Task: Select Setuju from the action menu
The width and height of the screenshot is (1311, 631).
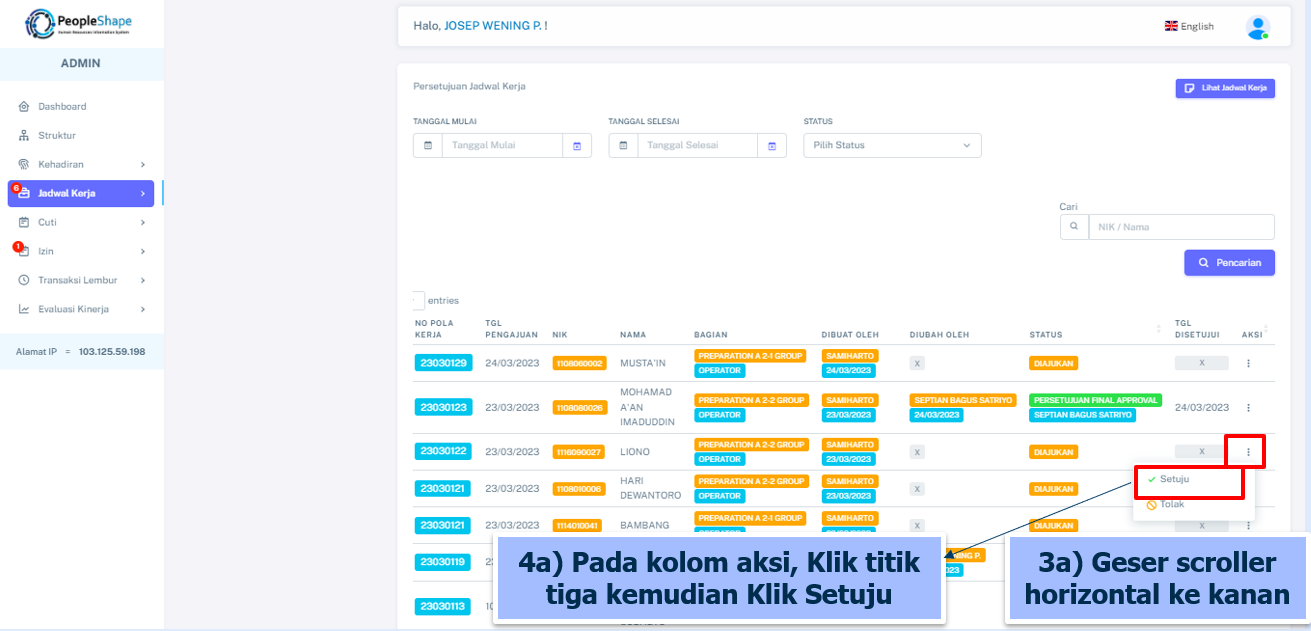Action: (x=1174, y=480)
